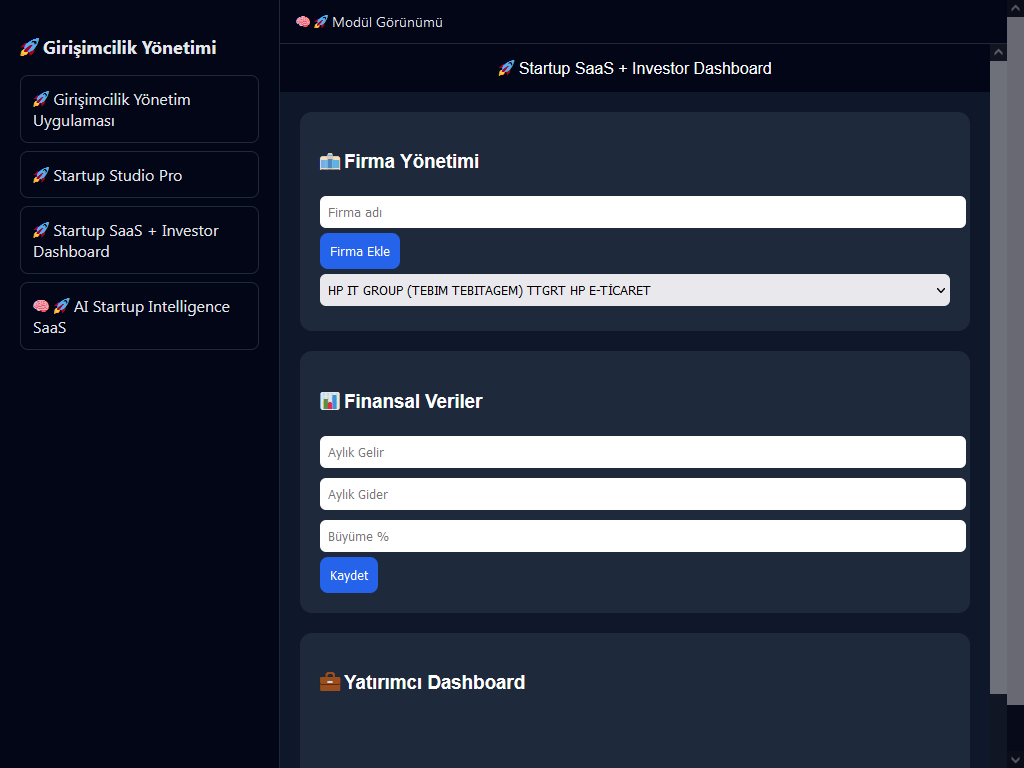Open the HP IT GROUP company dropdown
Screen dimensions: 1024x768
tap(634, 290)
